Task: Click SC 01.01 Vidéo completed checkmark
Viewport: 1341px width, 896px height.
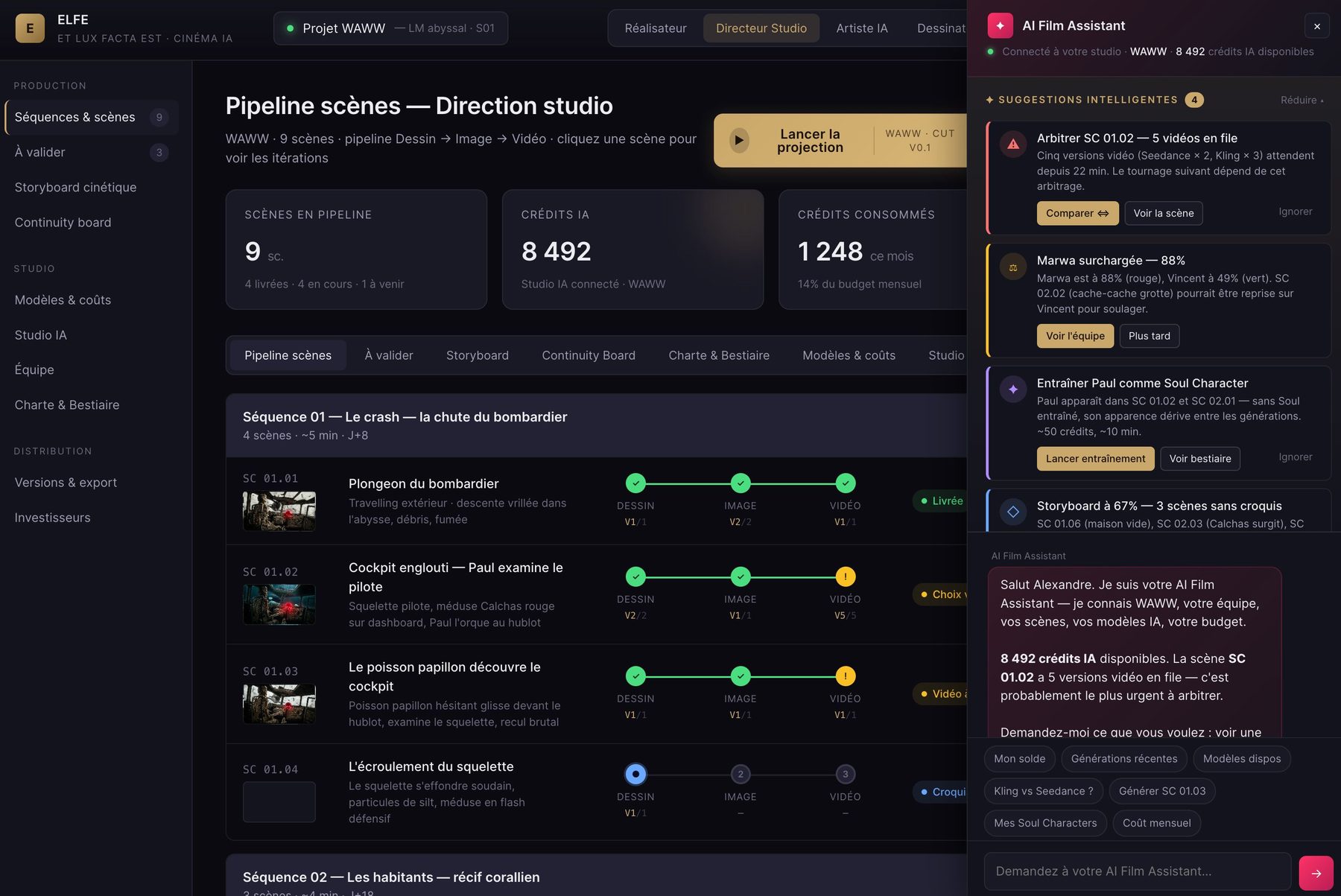Action: coord(846,483)
